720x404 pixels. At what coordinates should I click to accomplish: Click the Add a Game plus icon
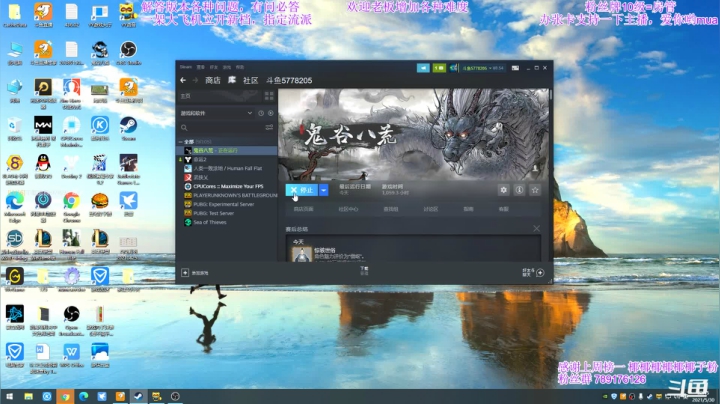(185, 273)
